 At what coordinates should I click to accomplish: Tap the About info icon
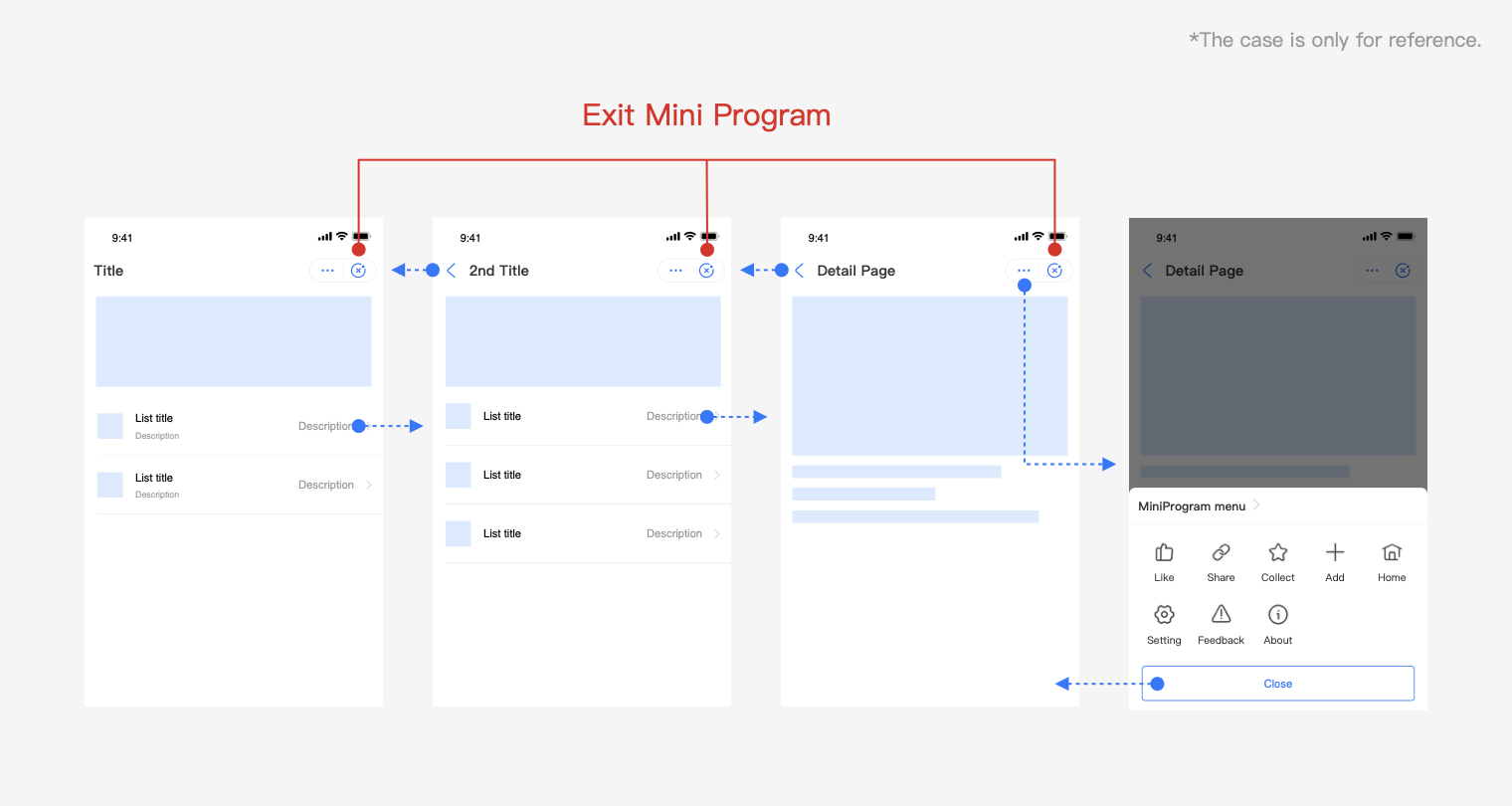click(1278, 614)
